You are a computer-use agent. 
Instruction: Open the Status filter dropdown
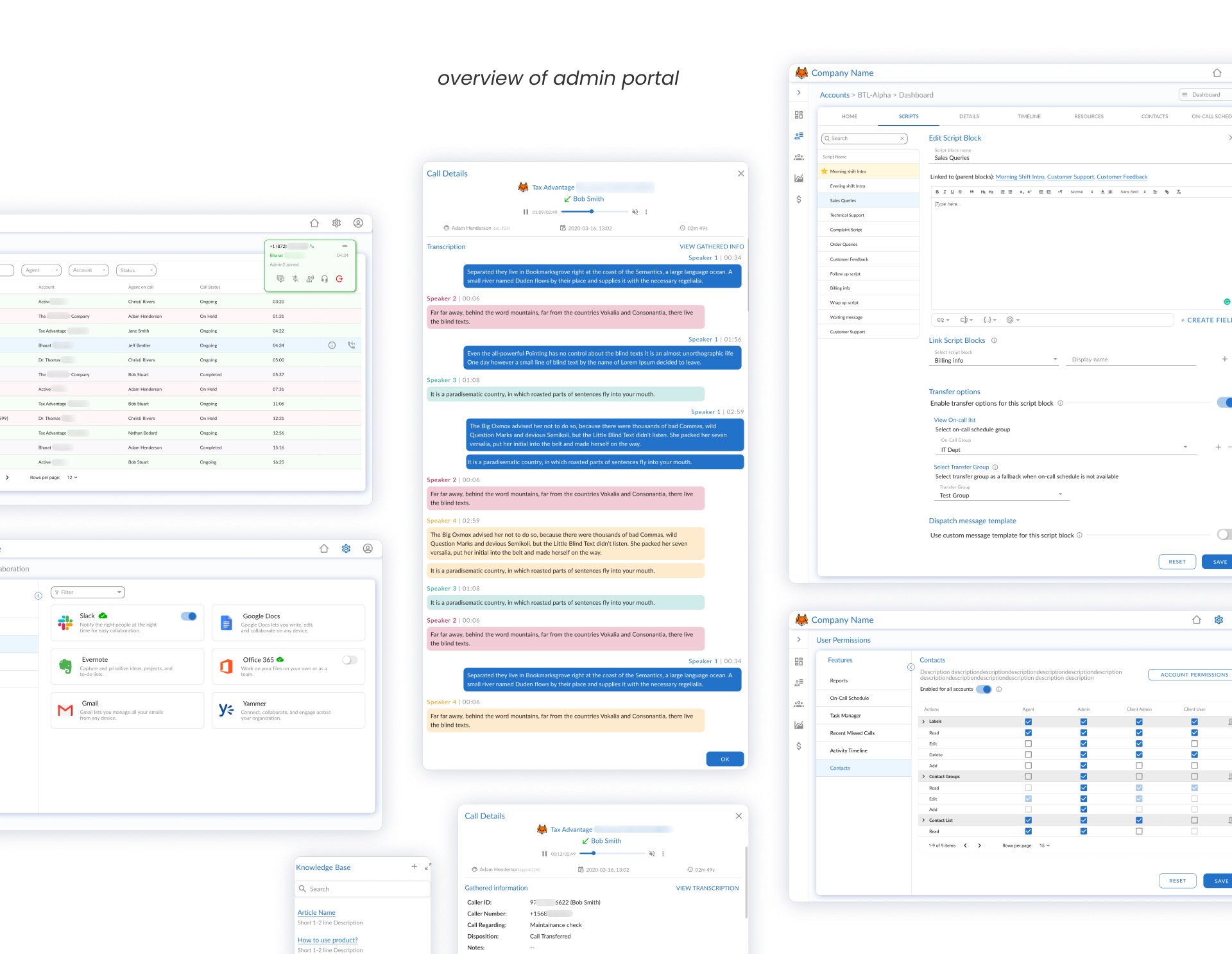137,270
